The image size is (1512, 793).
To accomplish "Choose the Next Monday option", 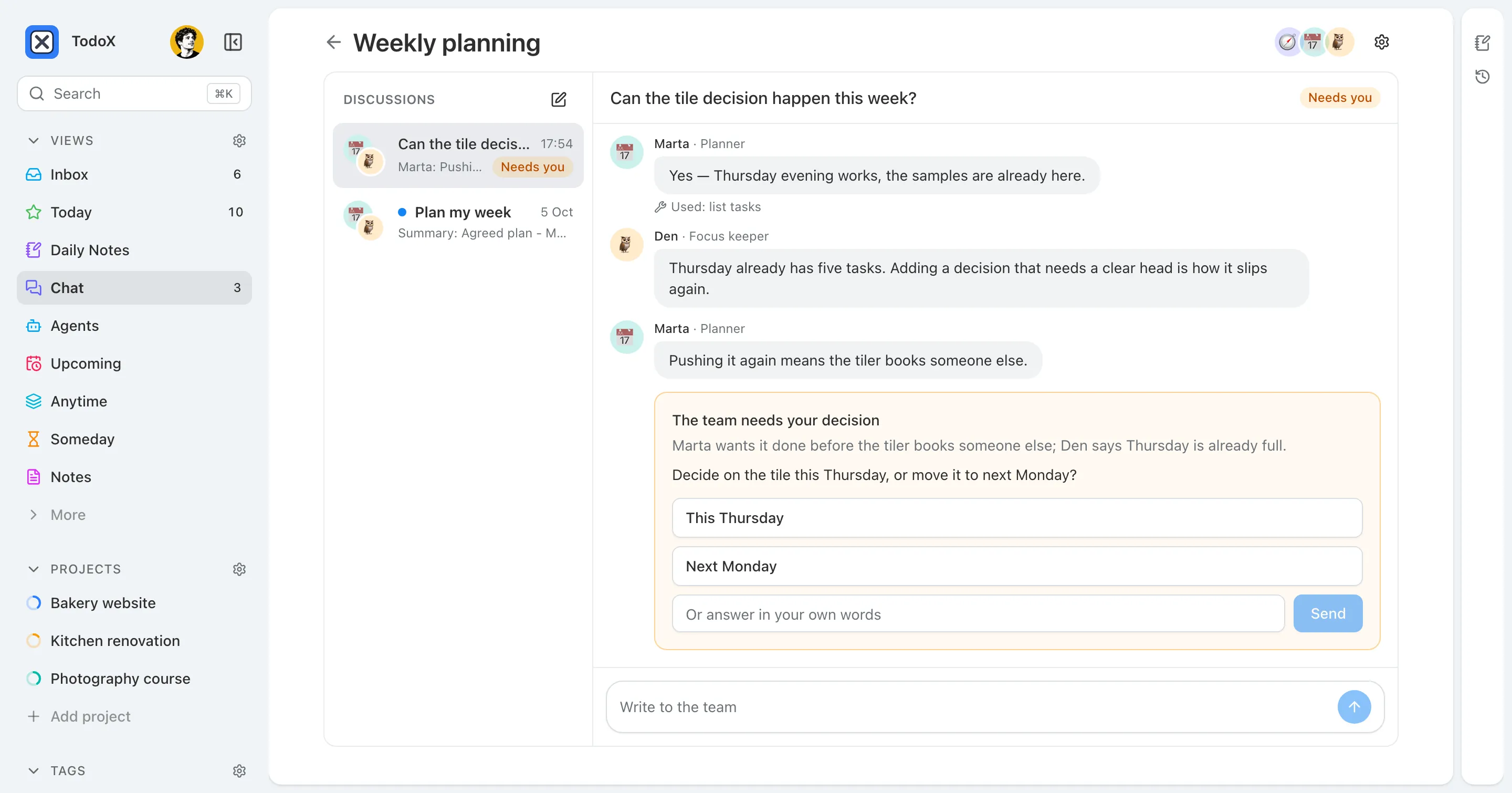I will (x=1016, y=566).
